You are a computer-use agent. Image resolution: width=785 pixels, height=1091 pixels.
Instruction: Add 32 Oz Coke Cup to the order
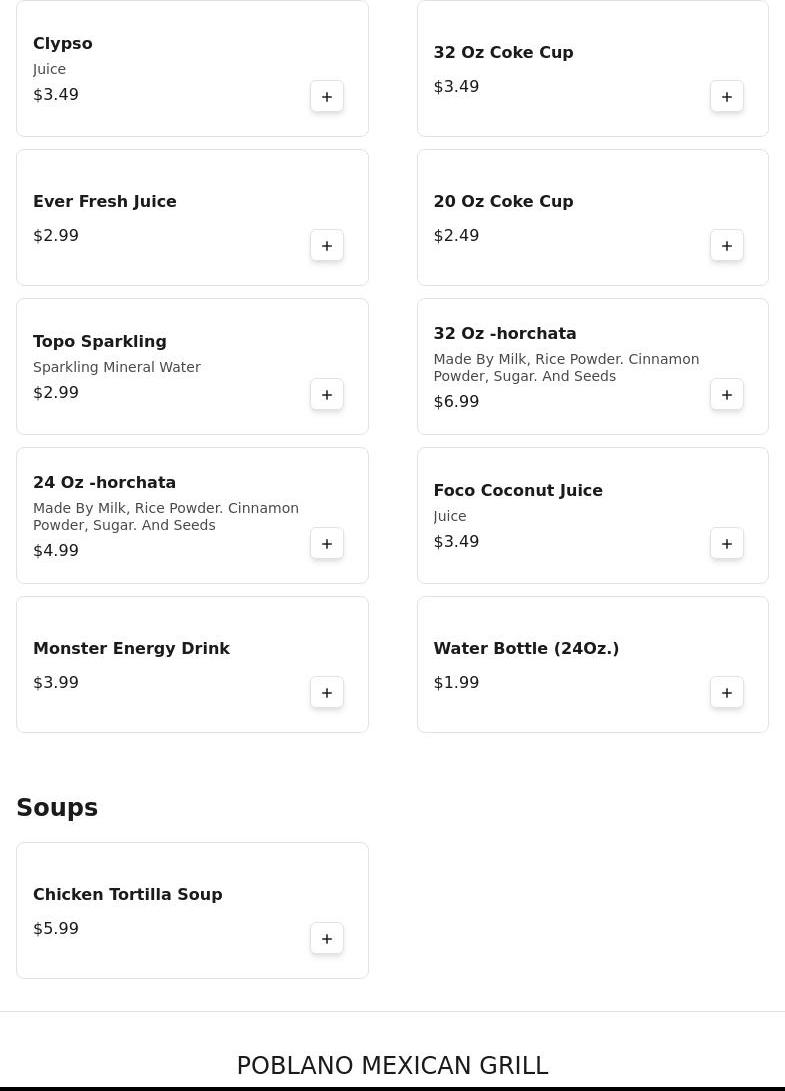[727, 97]
